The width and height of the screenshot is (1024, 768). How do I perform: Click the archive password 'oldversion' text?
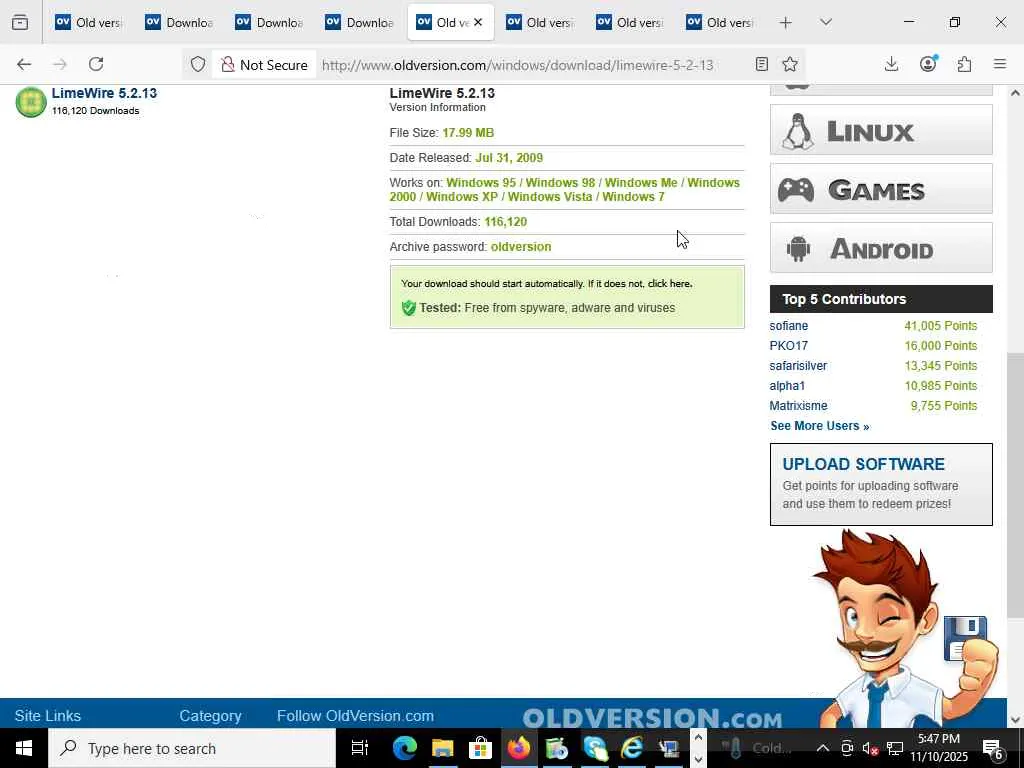[x=520, y=247]
